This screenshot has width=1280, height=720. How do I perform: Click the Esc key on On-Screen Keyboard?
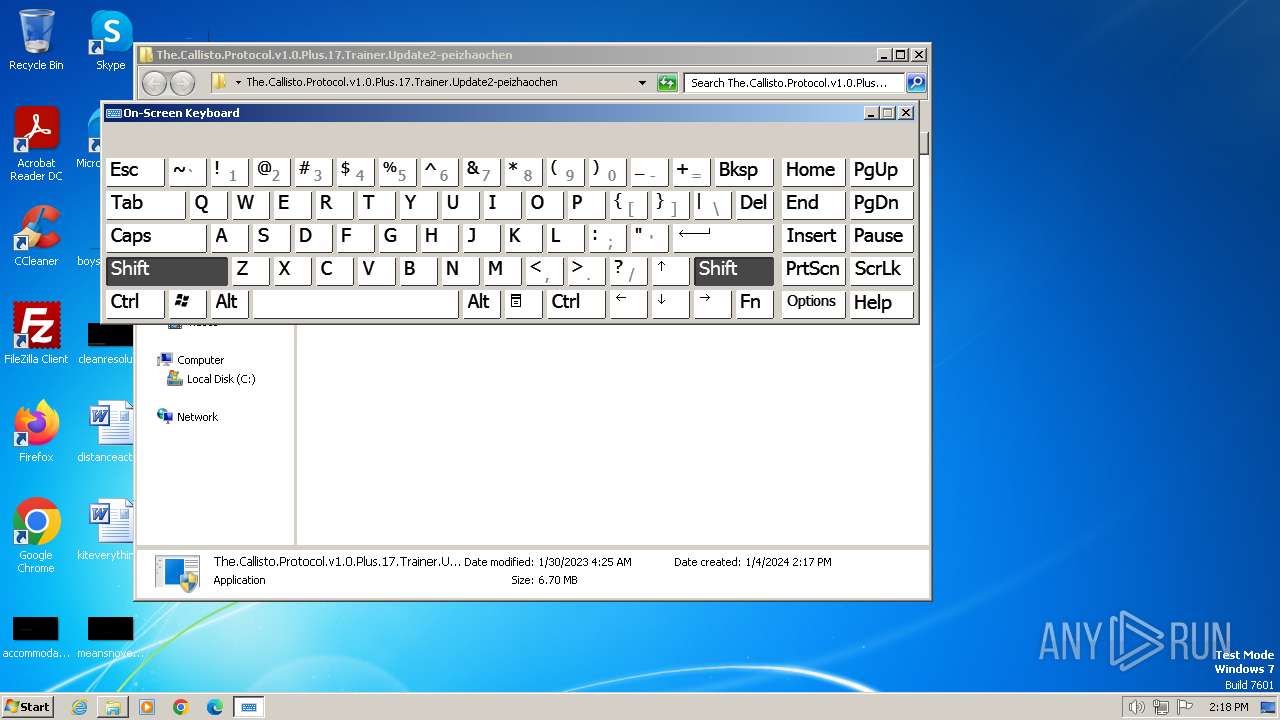pos(135,170)
